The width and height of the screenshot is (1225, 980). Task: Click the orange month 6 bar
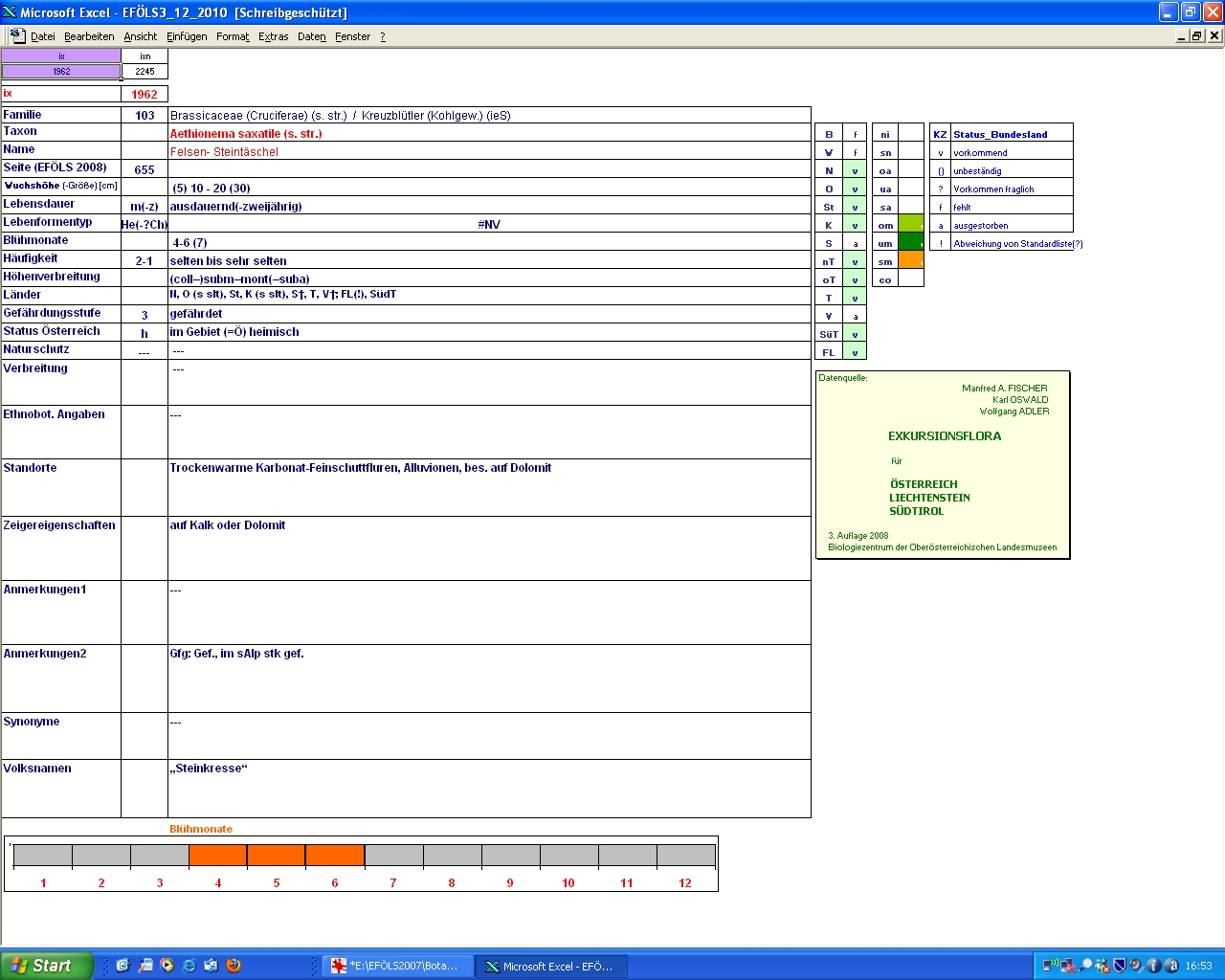335,855
